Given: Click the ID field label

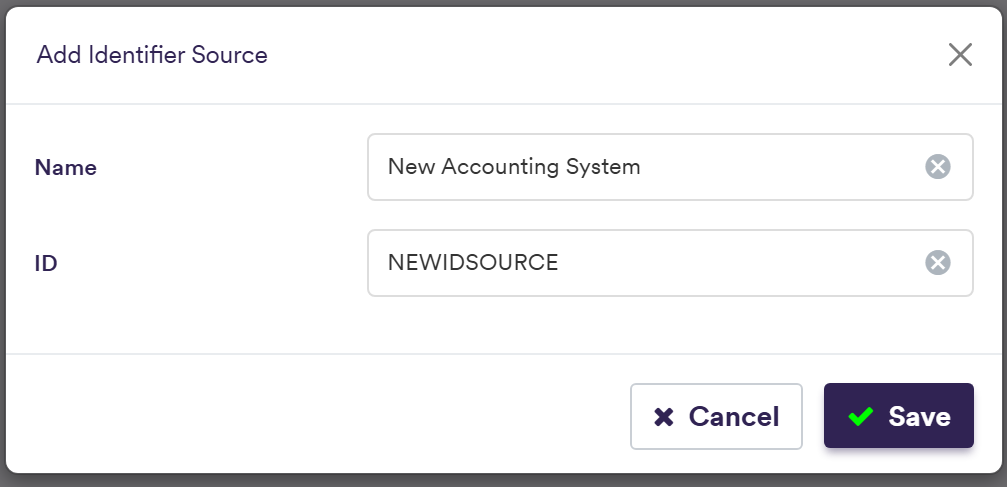Looking at the screenshot, I should (46, 264).
